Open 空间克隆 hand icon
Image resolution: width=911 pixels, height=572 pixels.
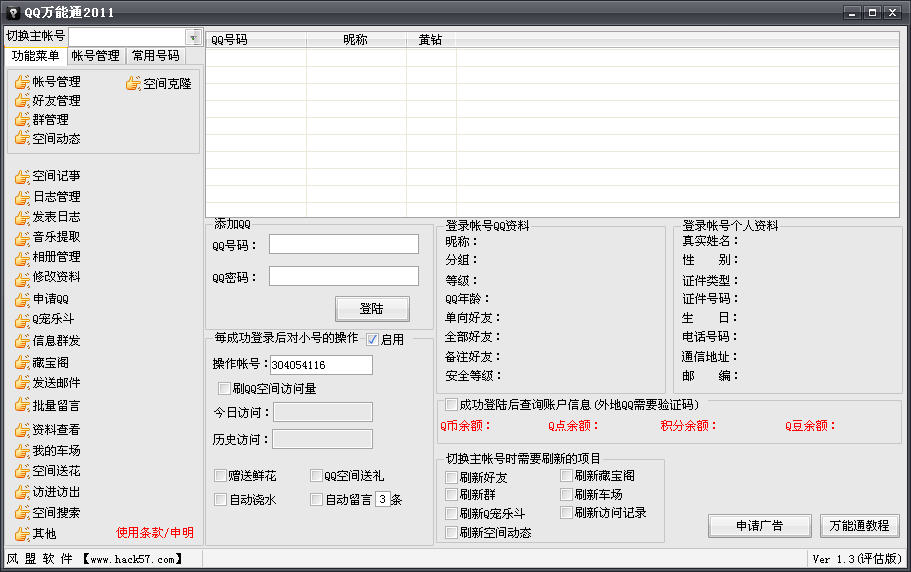[x=133, y=84]
